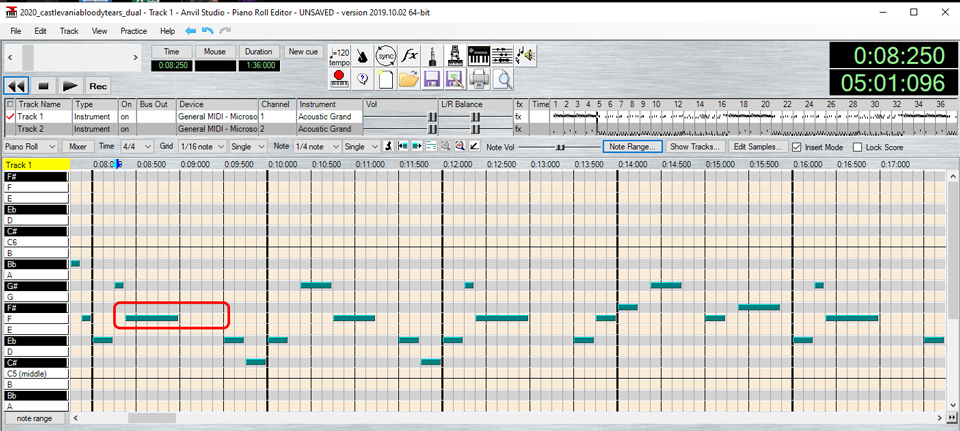Show the on-screen piano keyboard icon
This screenshot has width=960, height=431.
[479, 56]
